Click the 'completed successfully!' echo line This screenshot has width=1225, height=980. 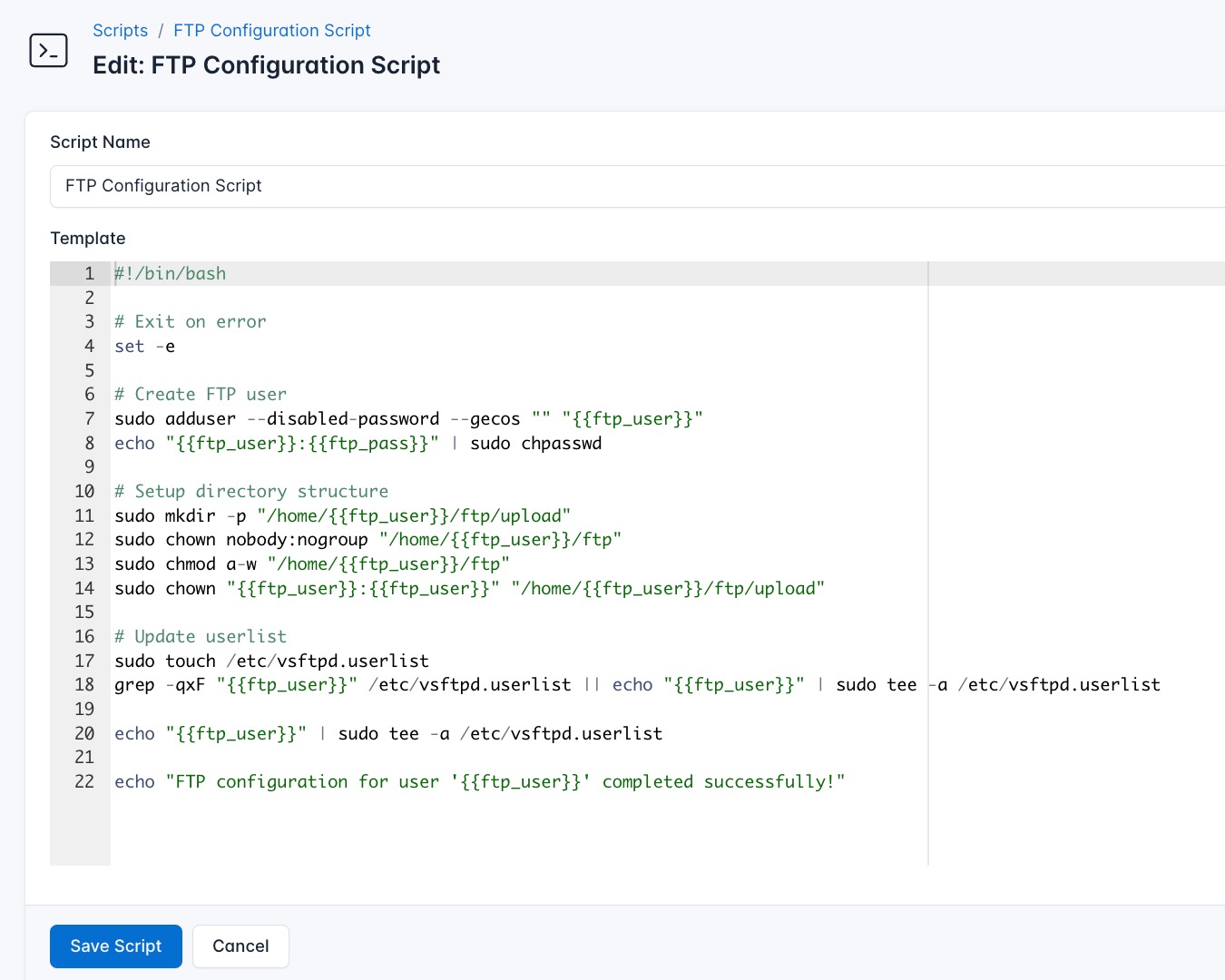point(479,782)
